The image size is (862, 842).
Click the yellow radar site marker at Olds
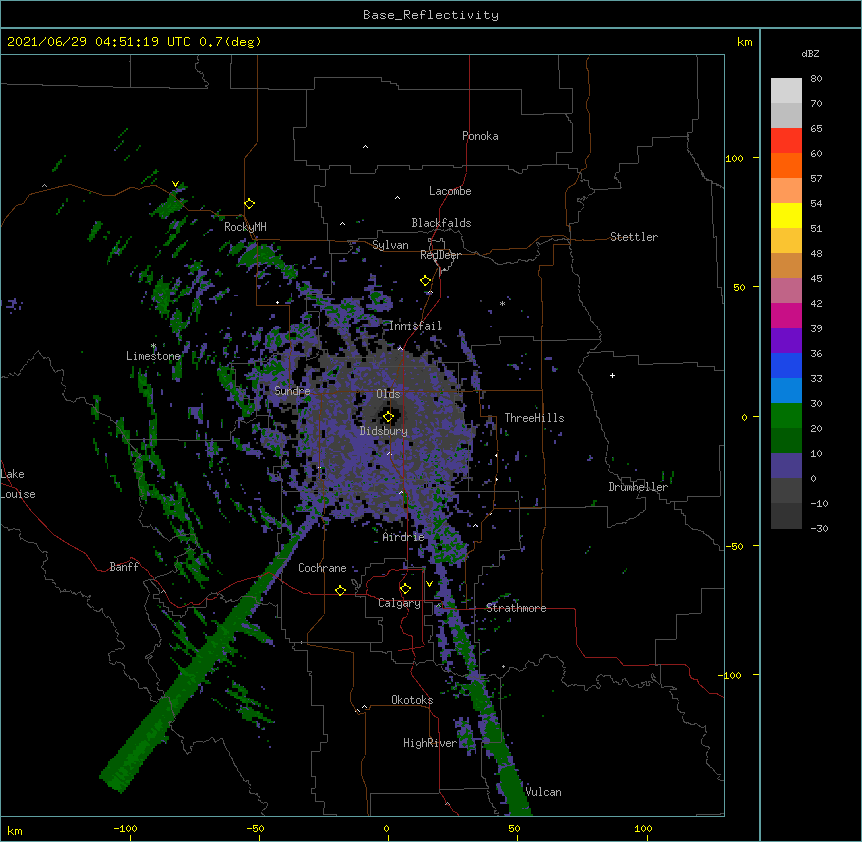tap(388, 417)
